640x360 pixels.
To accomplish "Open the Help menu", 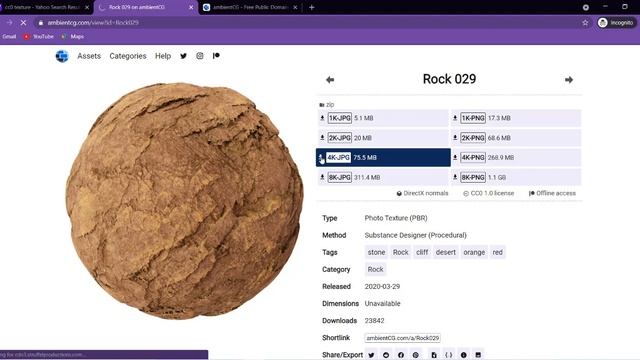I will coord(163,56).
